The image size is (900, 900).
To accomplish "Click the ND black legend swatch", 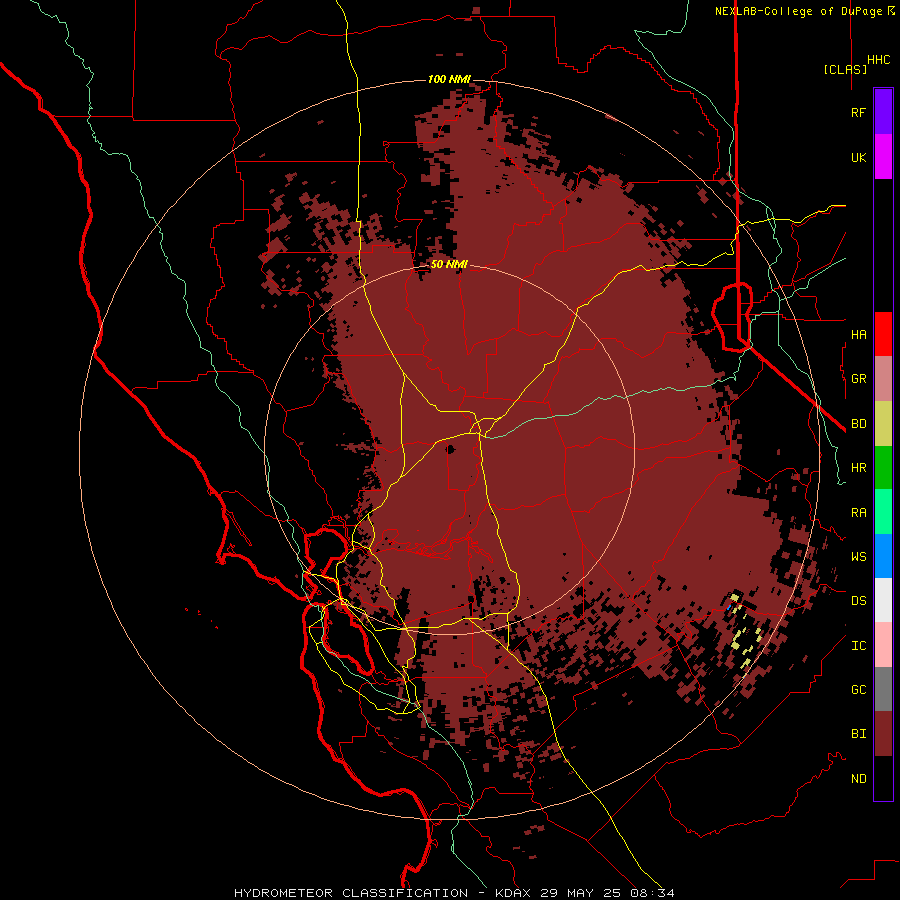I will pos(883,778).
